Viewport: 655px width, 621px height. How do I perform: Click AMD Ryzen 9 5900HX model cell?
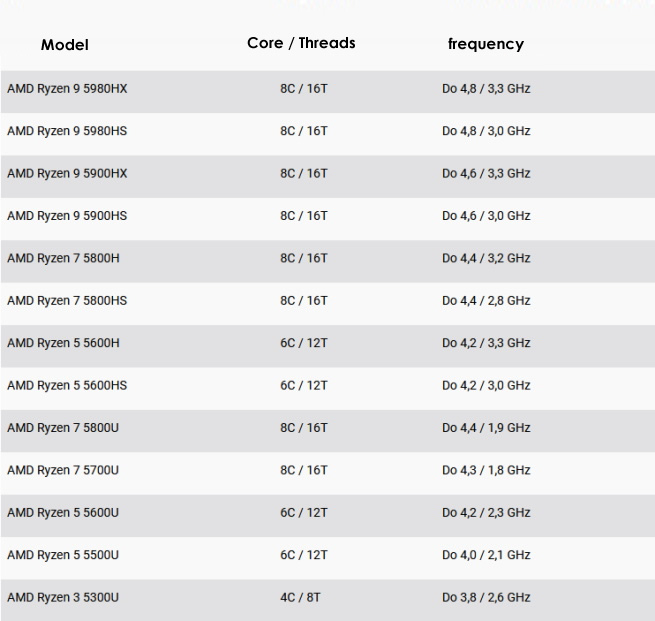click(67, 173)
